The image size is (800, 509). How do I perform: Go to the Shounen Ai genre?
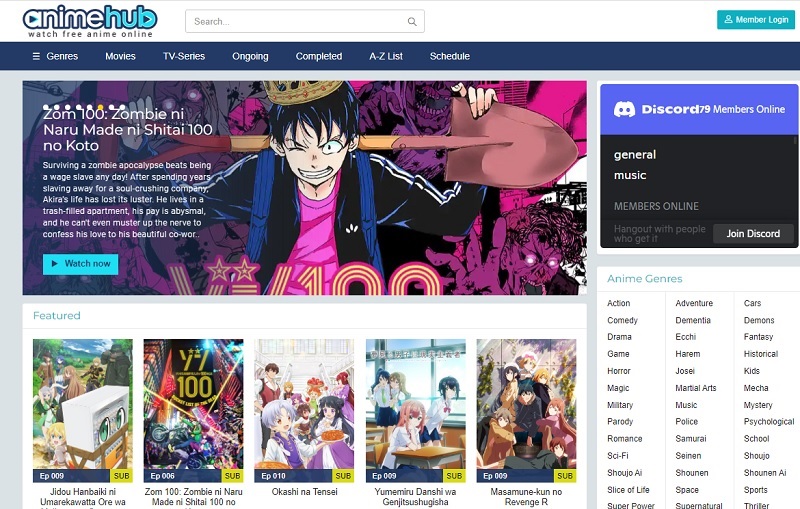765,473
